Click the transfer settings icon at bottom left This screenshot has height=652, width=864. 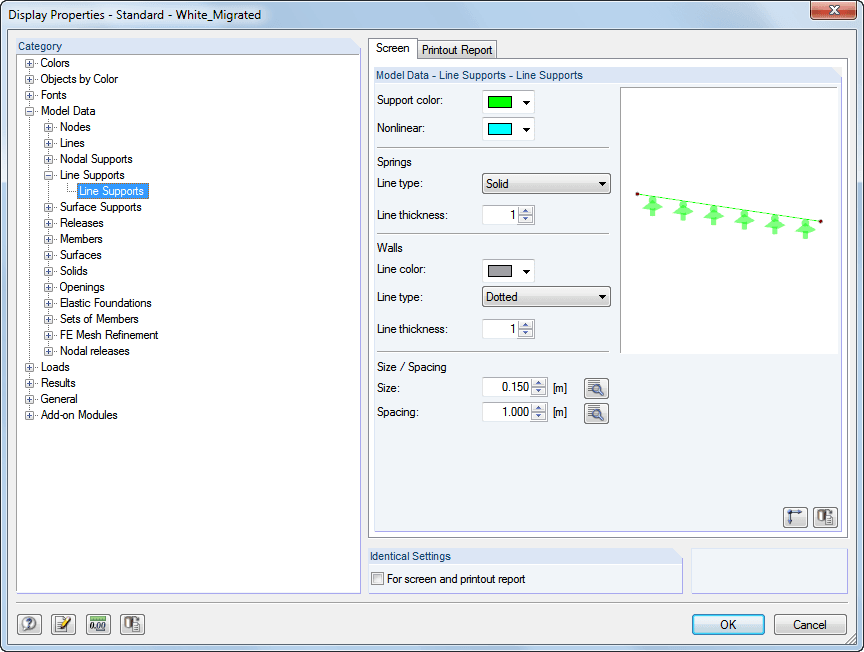[132, 624]
